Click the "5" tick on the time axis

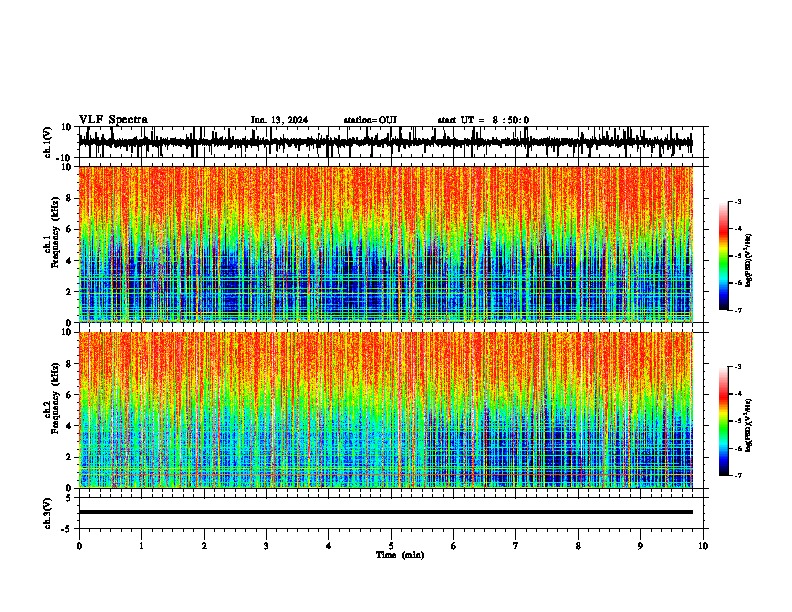[391, 546]
